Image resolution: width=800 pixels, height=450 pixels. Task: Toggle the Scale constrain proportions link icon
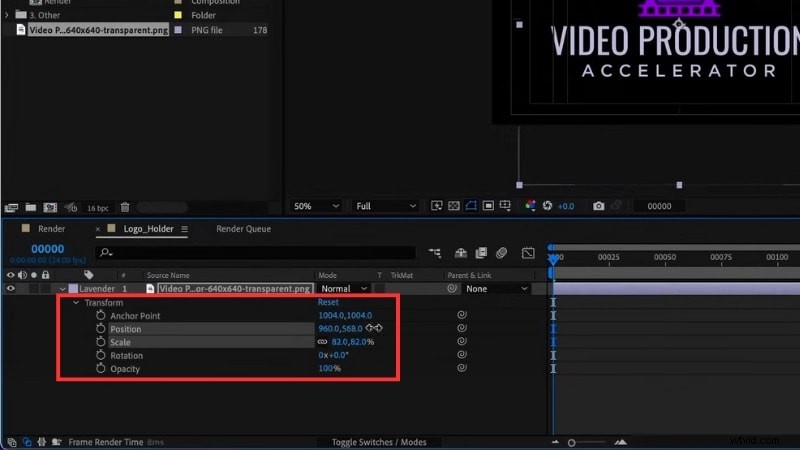click(x=322, y=342)
